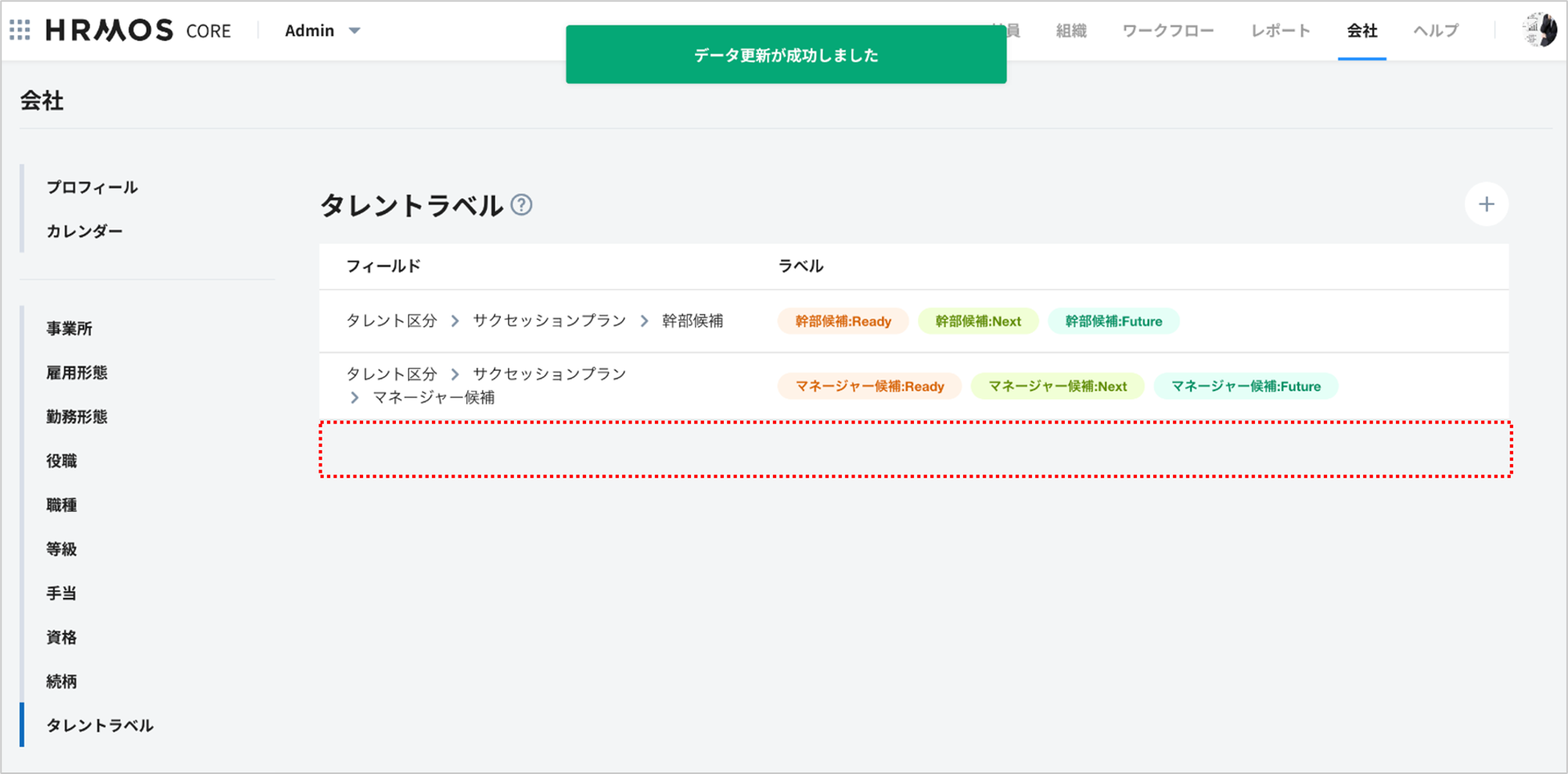This screenshot has height=774, width=1568.
Task: Click the 幹部候補:Future green label
Action: tap(1113, 321)
